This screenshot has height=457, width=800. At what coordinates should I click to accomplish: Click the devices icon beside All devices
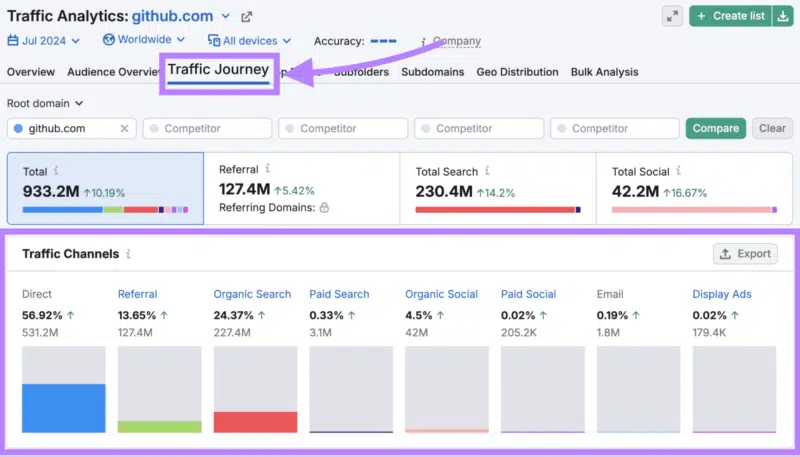tap(214, 40)
